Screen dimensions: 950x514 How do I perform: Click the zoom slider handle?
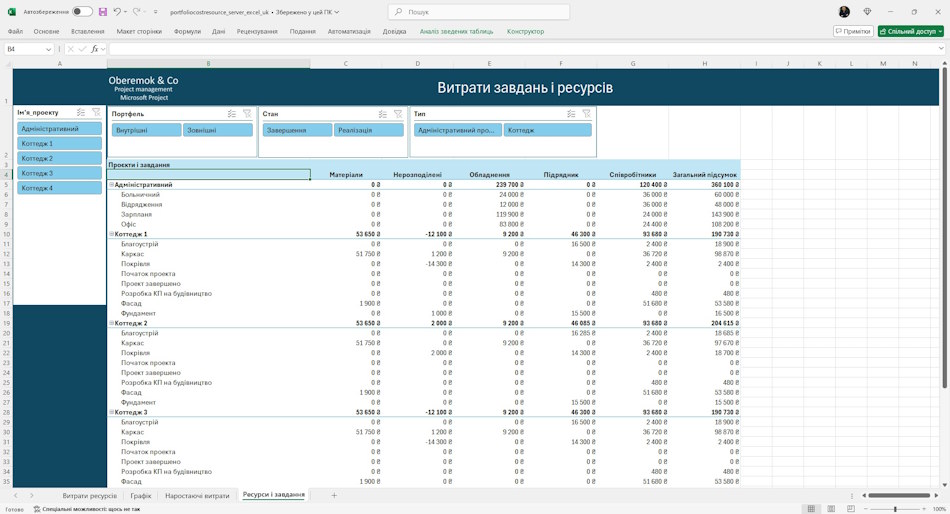(x=895, y=509)
